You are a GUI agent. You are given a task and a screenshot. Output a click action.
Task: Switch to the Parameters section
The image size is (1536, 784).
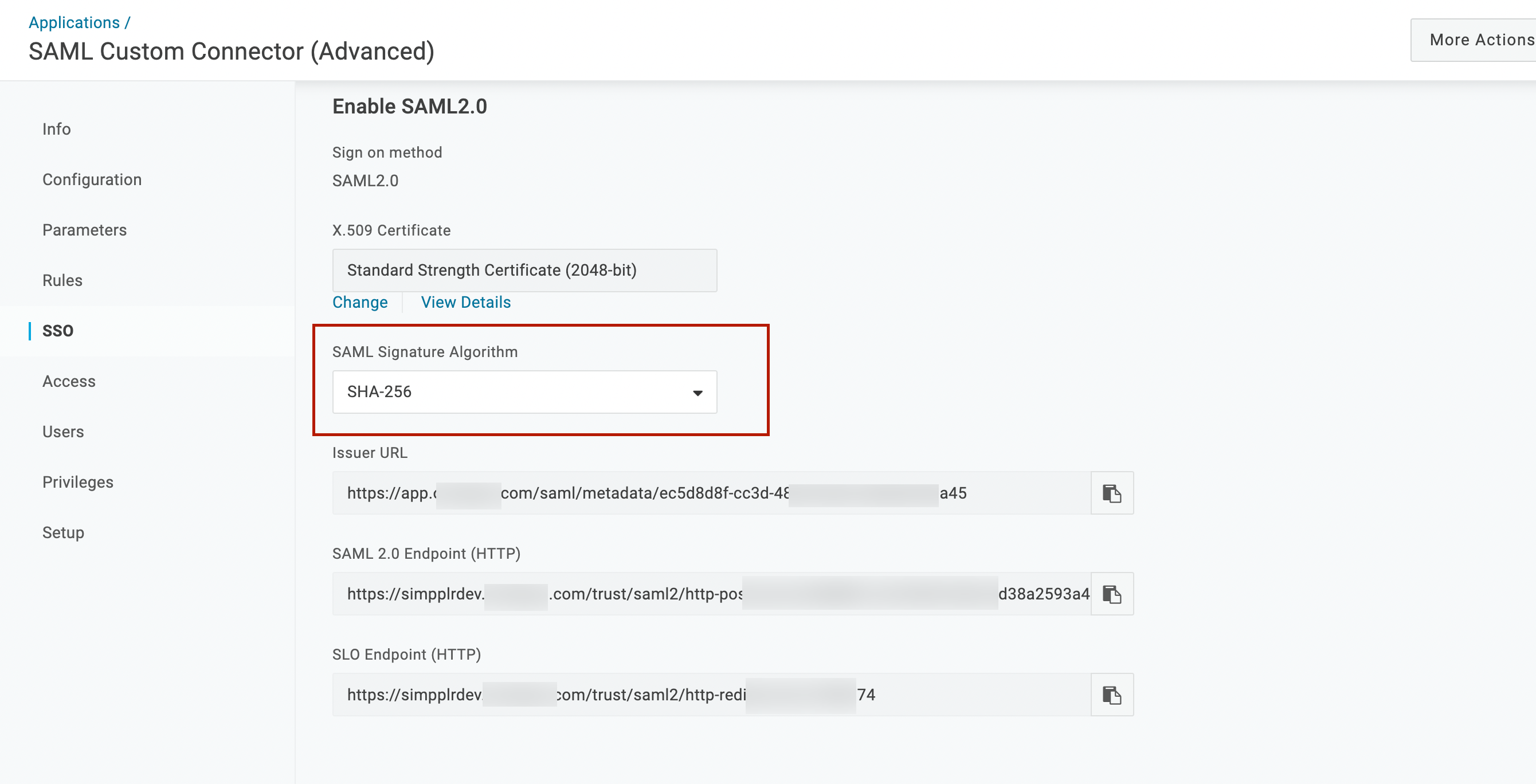coord(84,230)
